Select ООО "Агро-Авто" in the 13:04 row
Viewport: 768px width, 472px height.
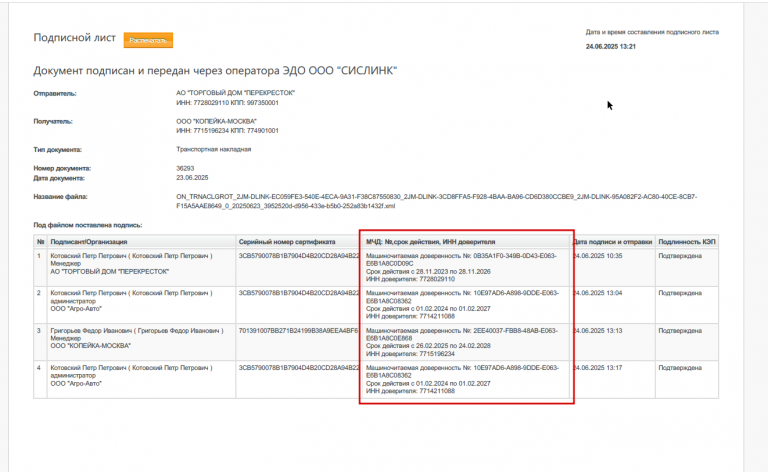(76, 309)
